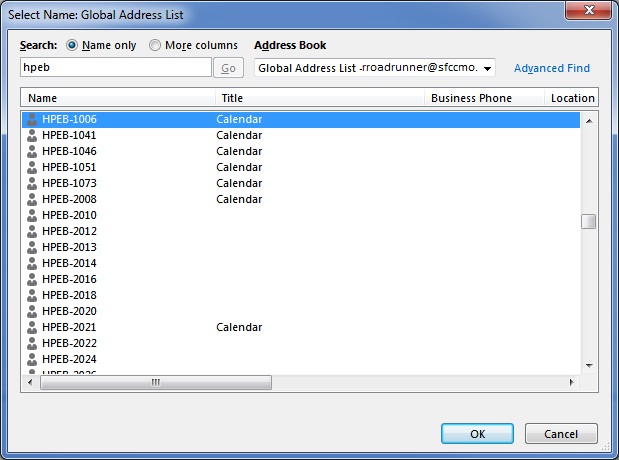Click the contact icon next to HPEB-1041
Viewport: 619px width, 460px height.
pos(32,135)
